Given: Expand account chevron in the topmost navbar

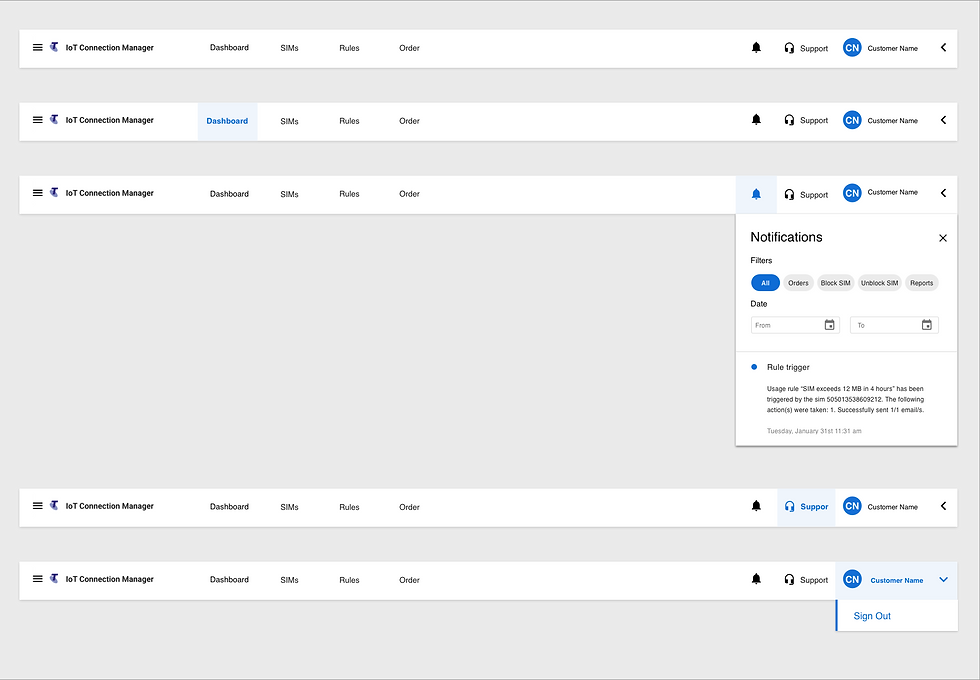Looking at the screenshot, I should [x=943, y=48].
